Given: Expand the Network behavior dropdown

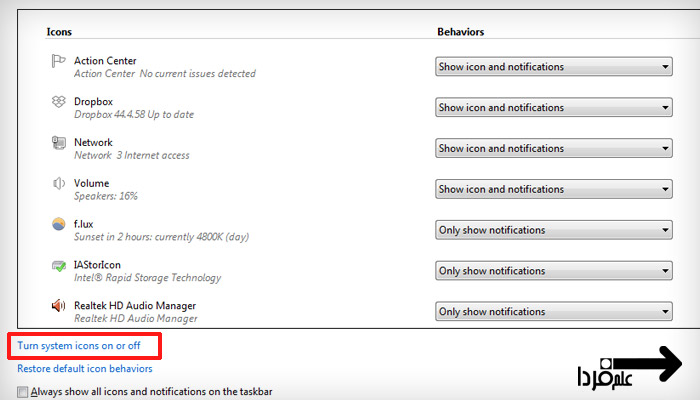Looking at the screenshot, I should tap(553, 149).
